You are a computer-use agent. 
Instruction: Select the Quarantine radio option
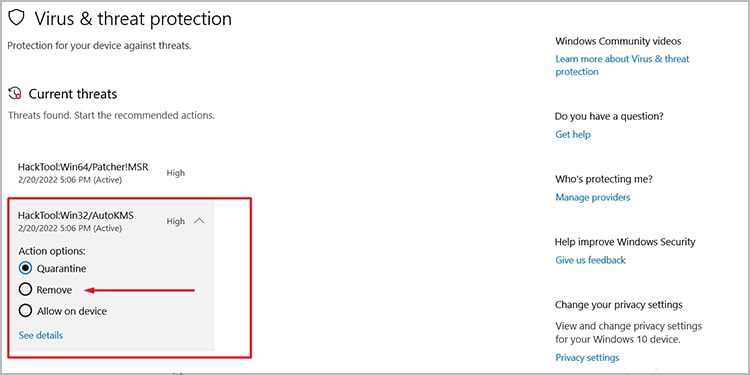25,268
